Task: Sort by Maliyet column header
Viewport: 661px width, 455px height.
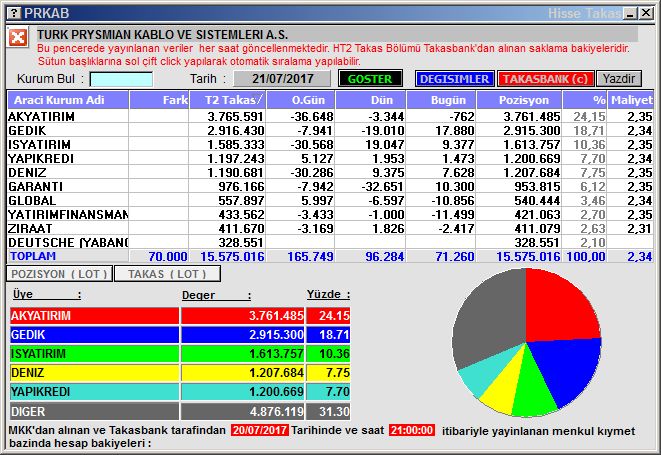Action: tap(631, 100)
